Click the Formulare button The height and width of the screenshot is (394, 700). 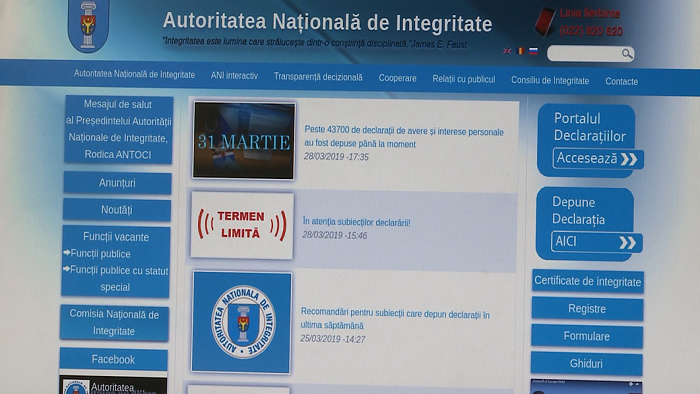coord(587,336)
